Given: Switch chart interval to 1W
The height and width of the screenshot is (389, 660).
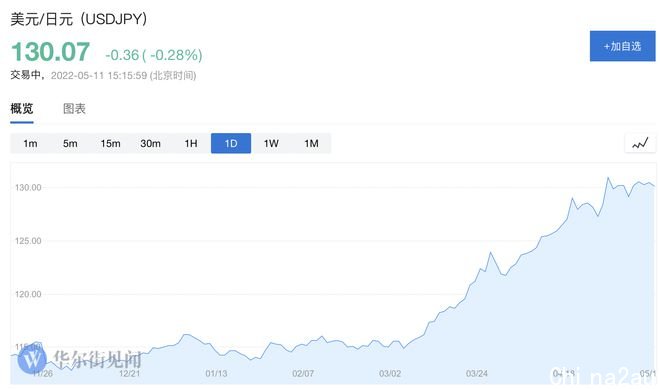Looking at the screenshot, I should [271, 143].
